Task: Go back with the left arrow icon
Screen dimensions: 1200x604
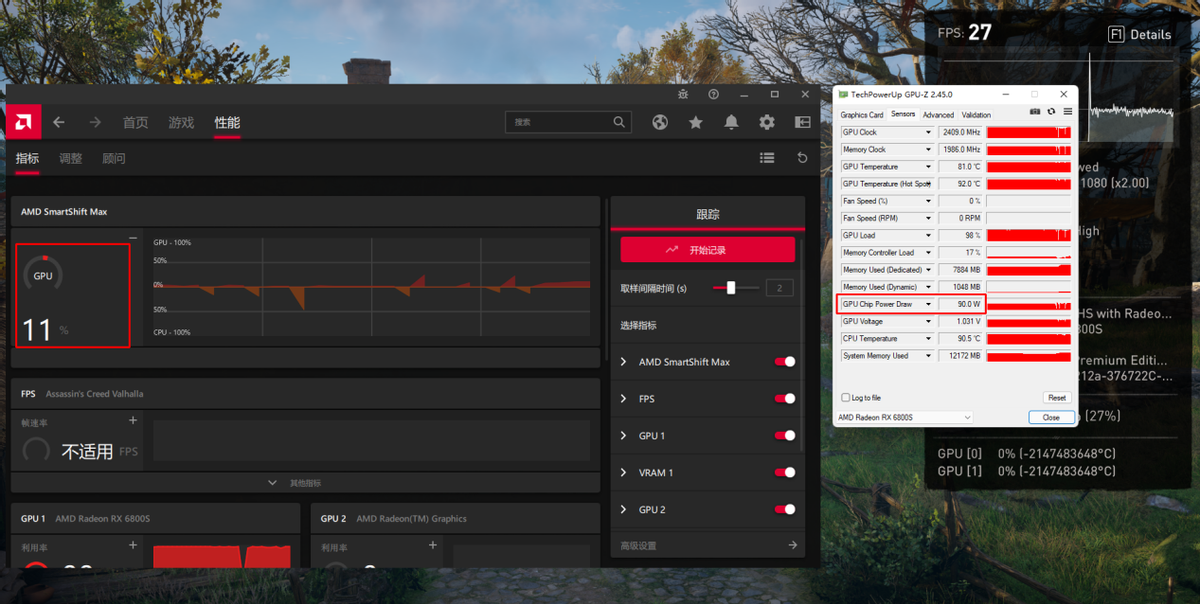Action: click(x=59, y=122)
